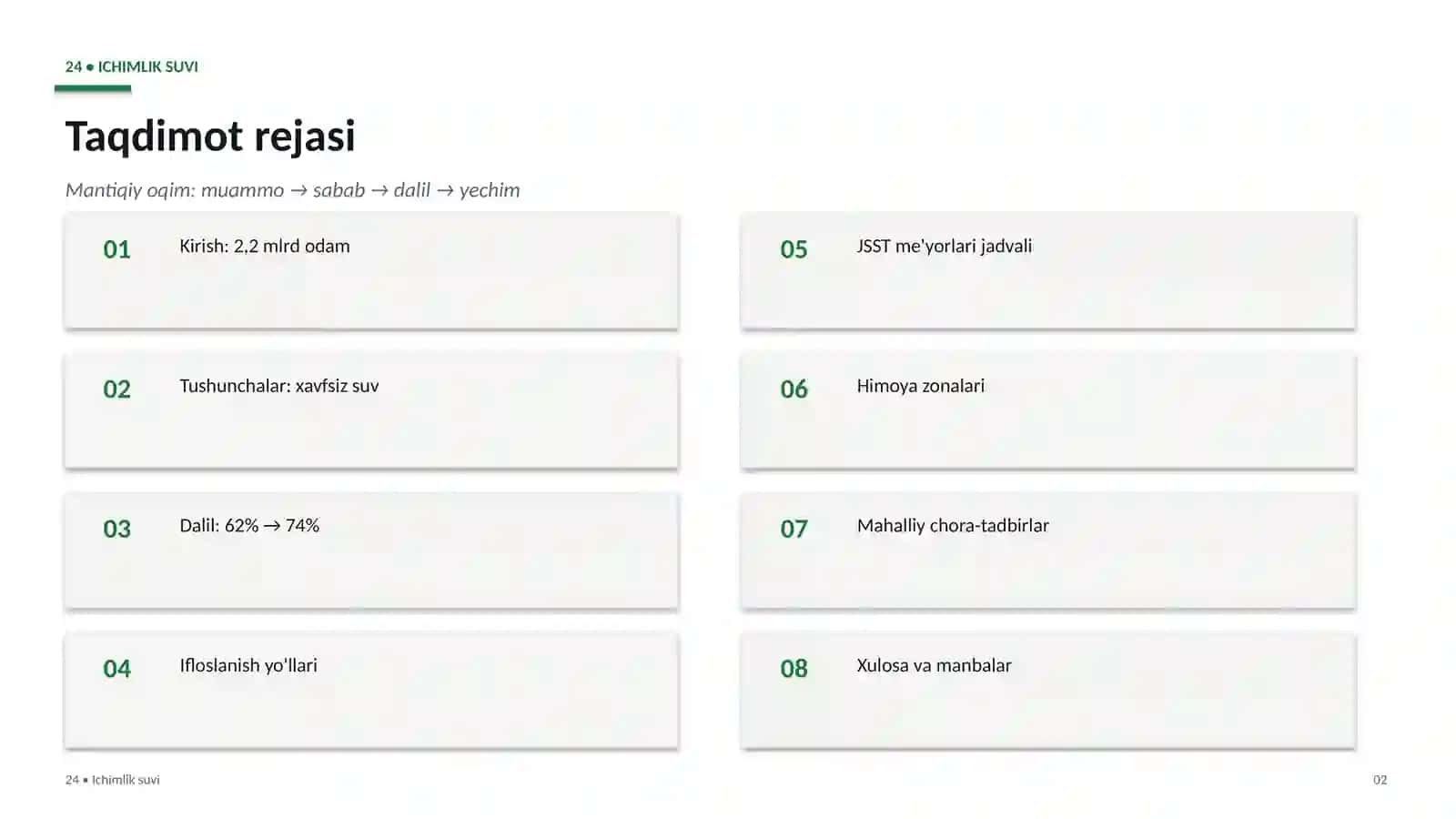Select the 01 number label
1456x819 pixels.
(116, 249)
